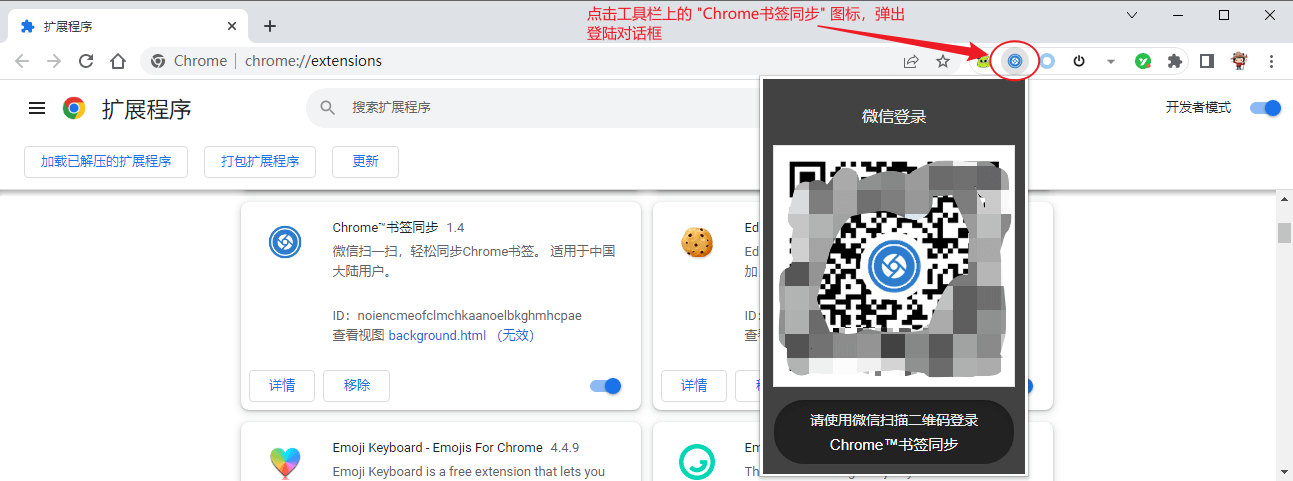Reload the extensions page
This screenshot has width=1293, height=481.
pos(86,61)
